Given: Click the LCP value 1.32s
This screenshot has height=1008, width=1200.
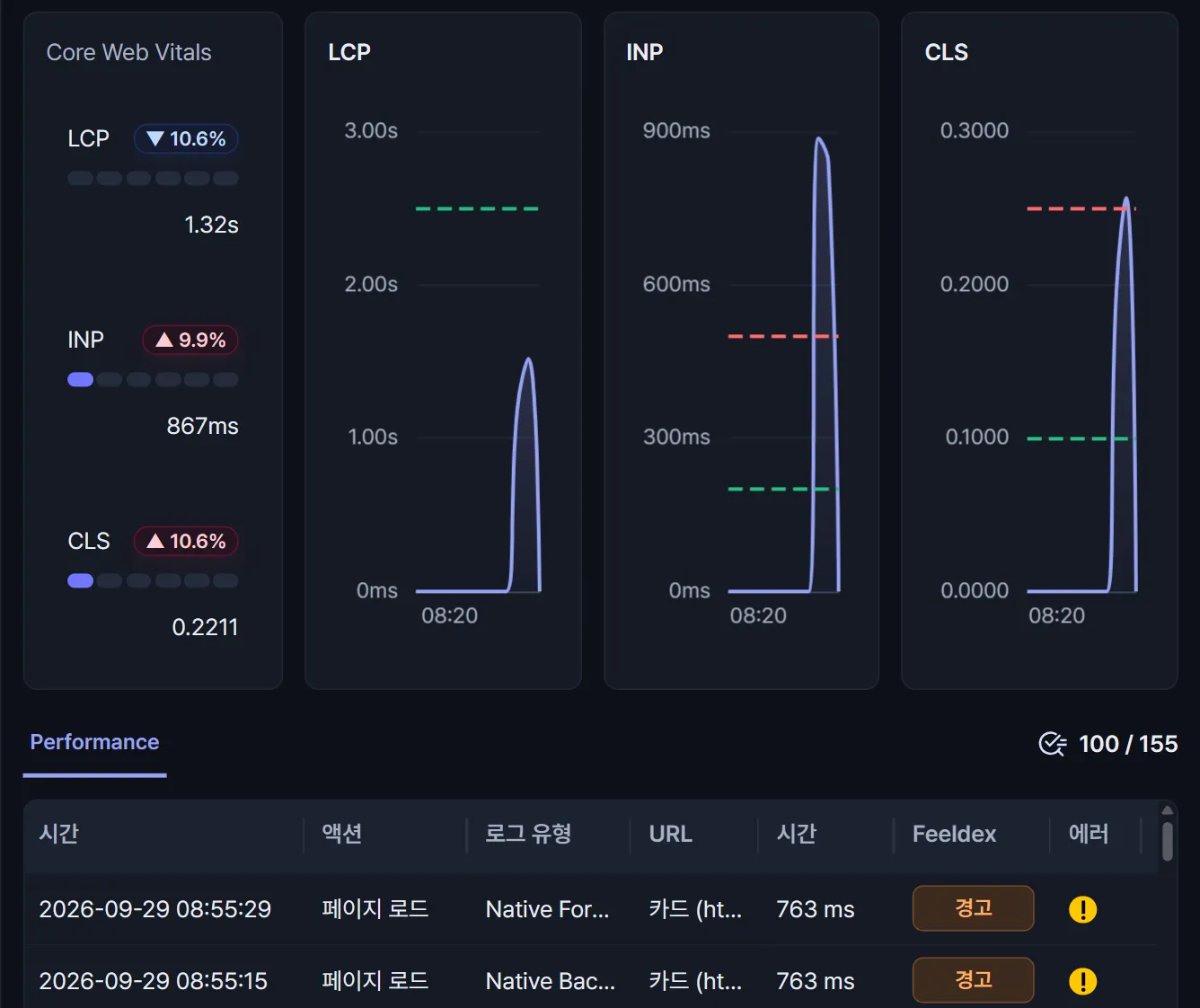Looking at the screenshot, I should [x=211, y=225].
